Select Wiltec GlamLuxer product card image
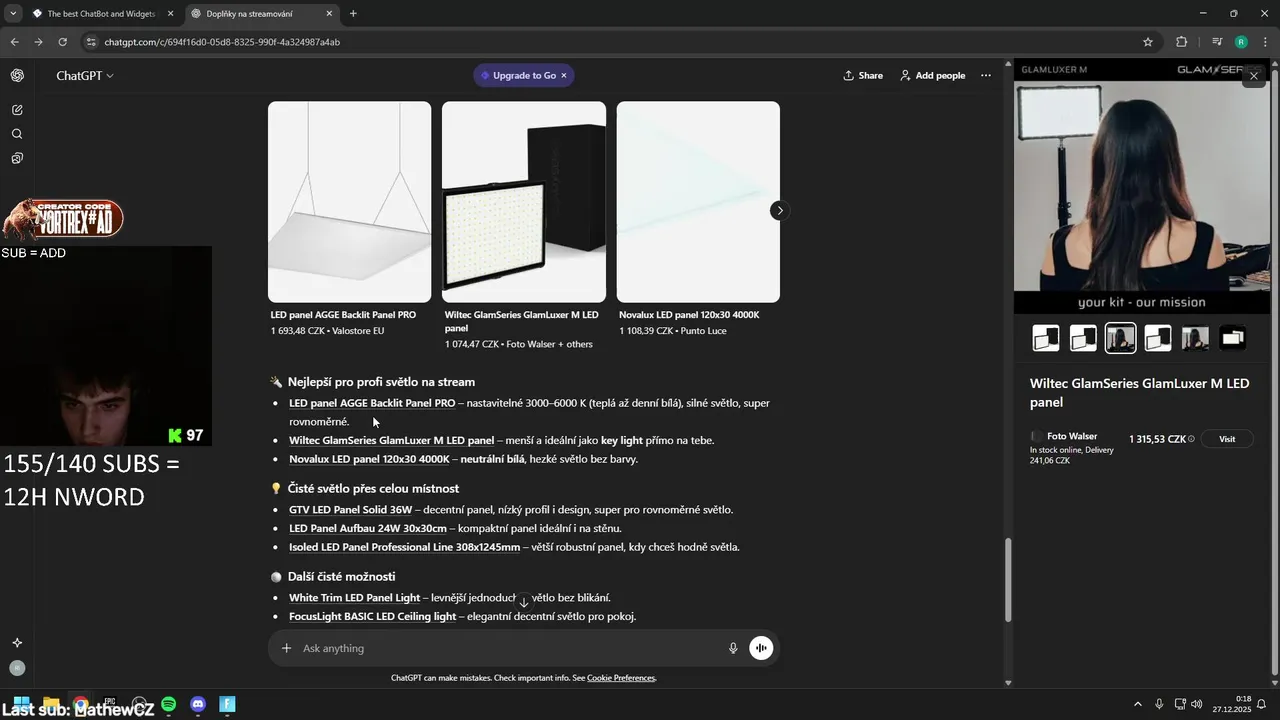The width and height of the screenshot is (1280, 720). tap(524, 202)
